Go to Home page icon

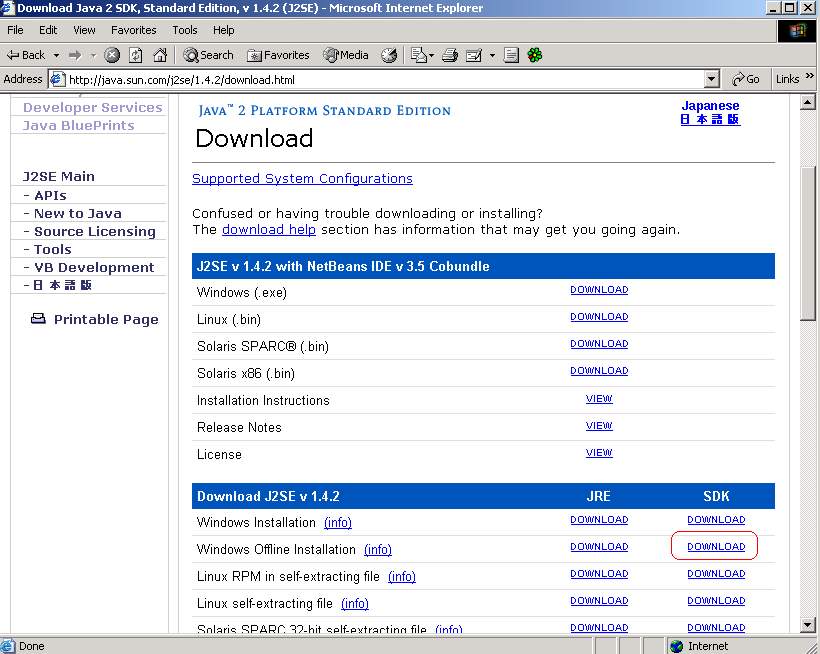click(160, 55)
